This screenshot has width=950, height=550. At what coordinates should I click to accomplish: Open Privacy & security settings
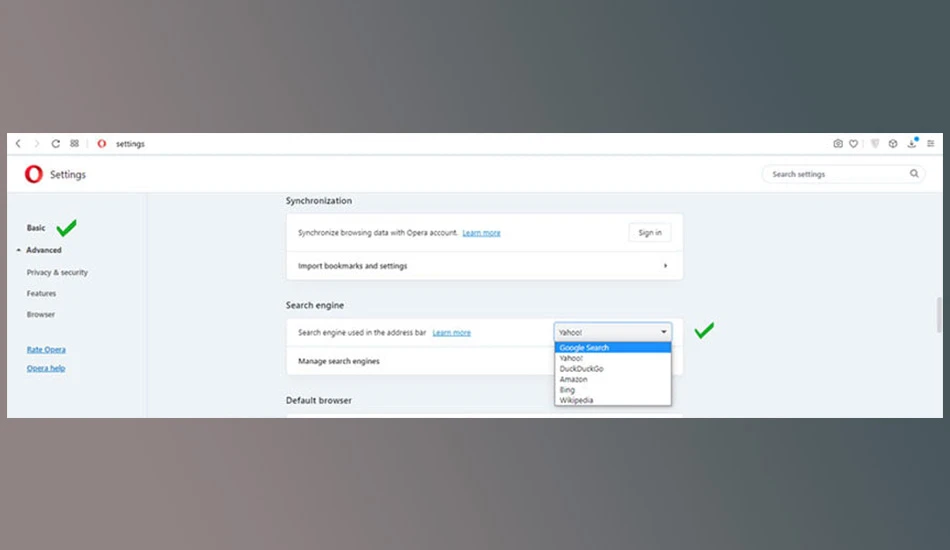(x=57, y=273)
